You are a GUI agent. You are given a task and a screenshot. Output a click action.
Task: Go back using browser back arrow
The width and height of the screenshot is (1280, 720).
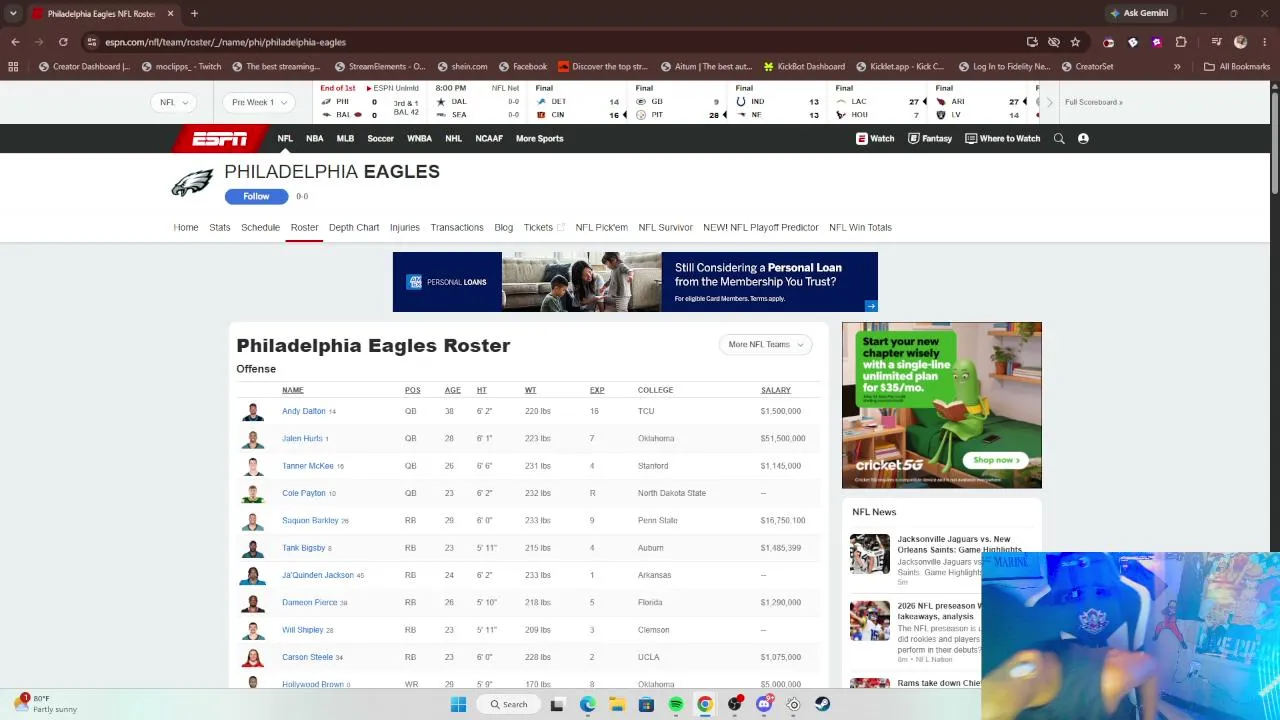[x=15, y=42]
